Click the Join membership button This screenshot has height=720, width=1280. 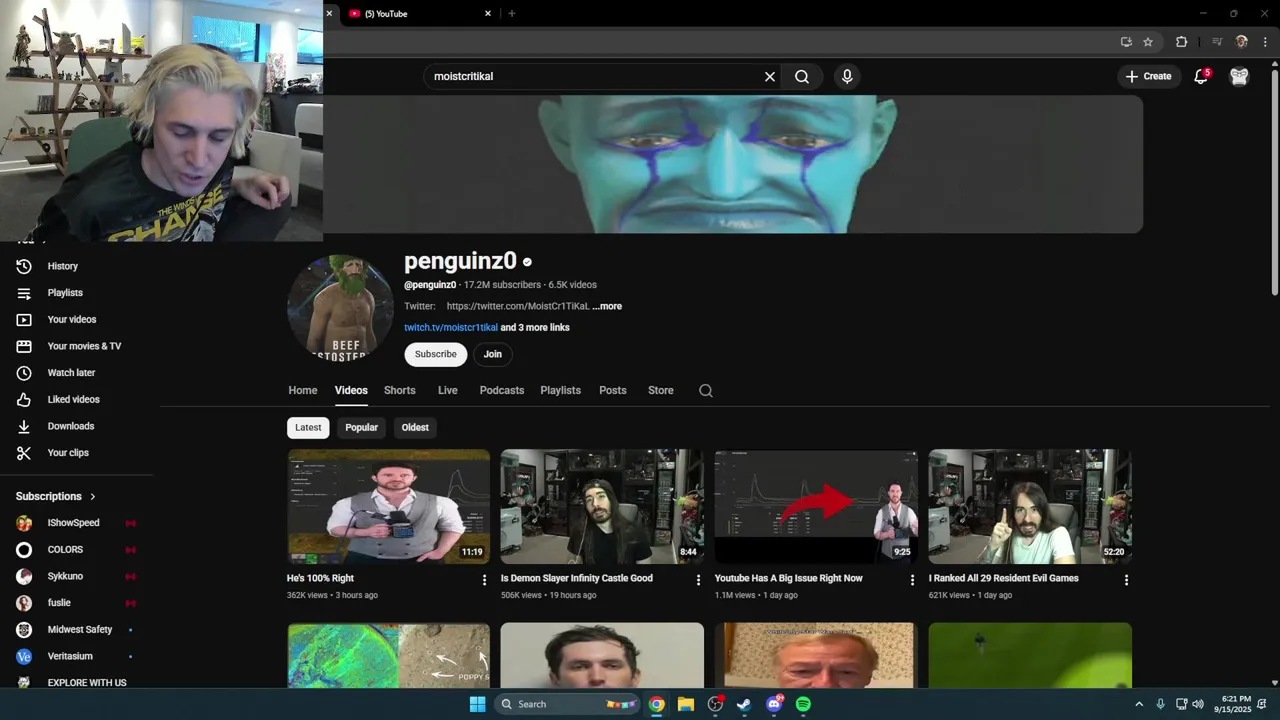[493, 354]
